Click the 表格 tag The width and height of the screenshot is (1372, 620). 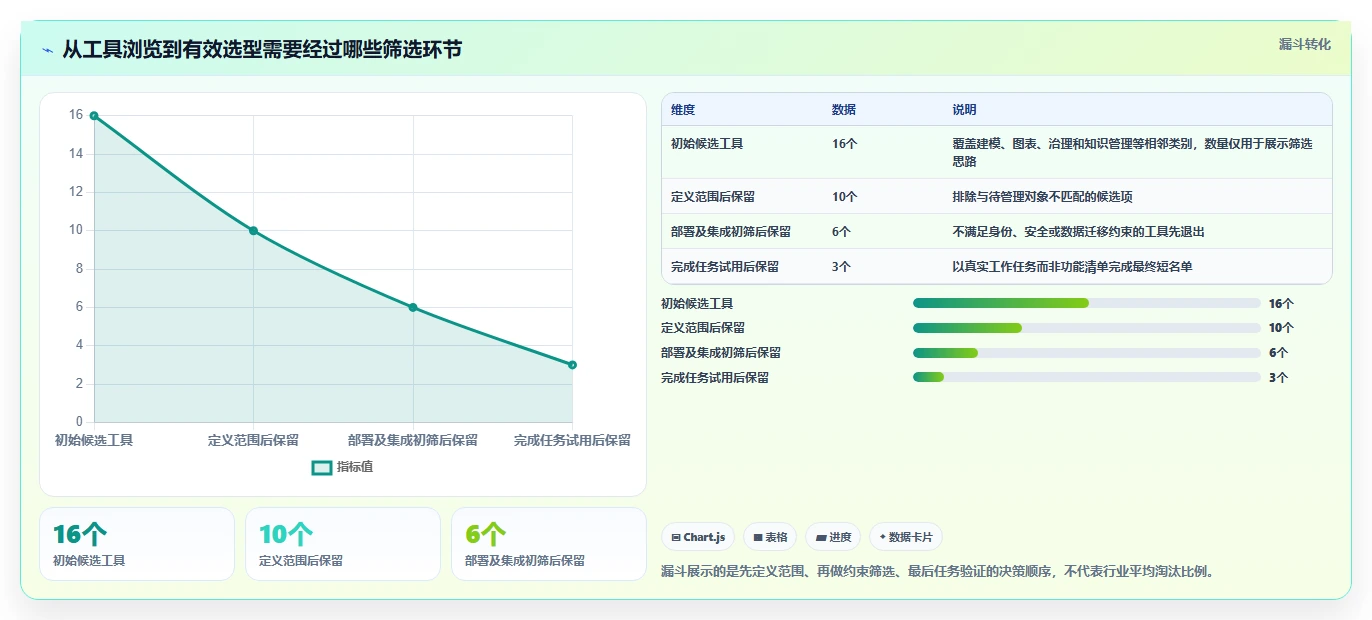[770, 537]
